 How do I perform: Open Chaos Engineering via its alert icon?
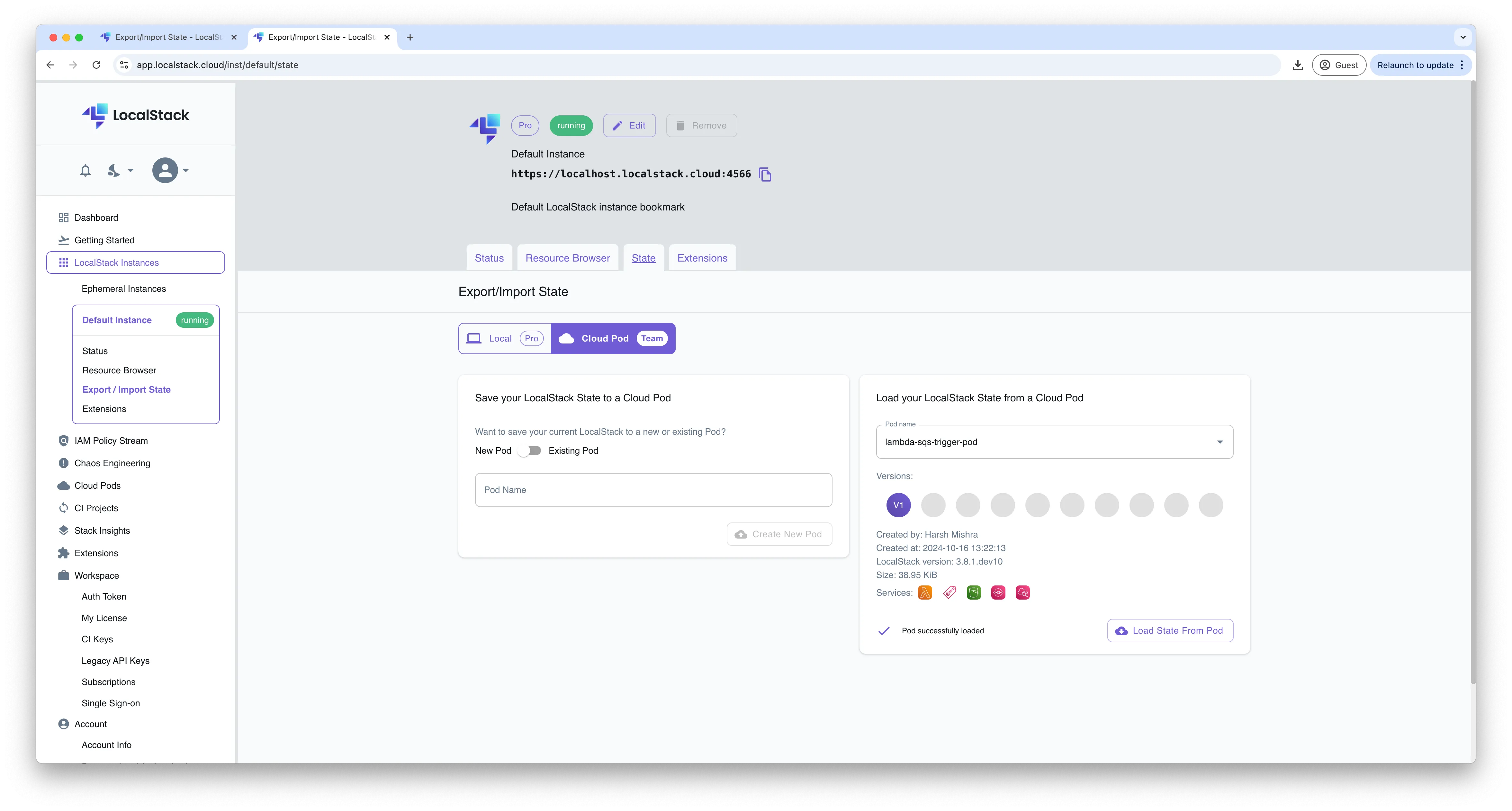tap(63, 463)
